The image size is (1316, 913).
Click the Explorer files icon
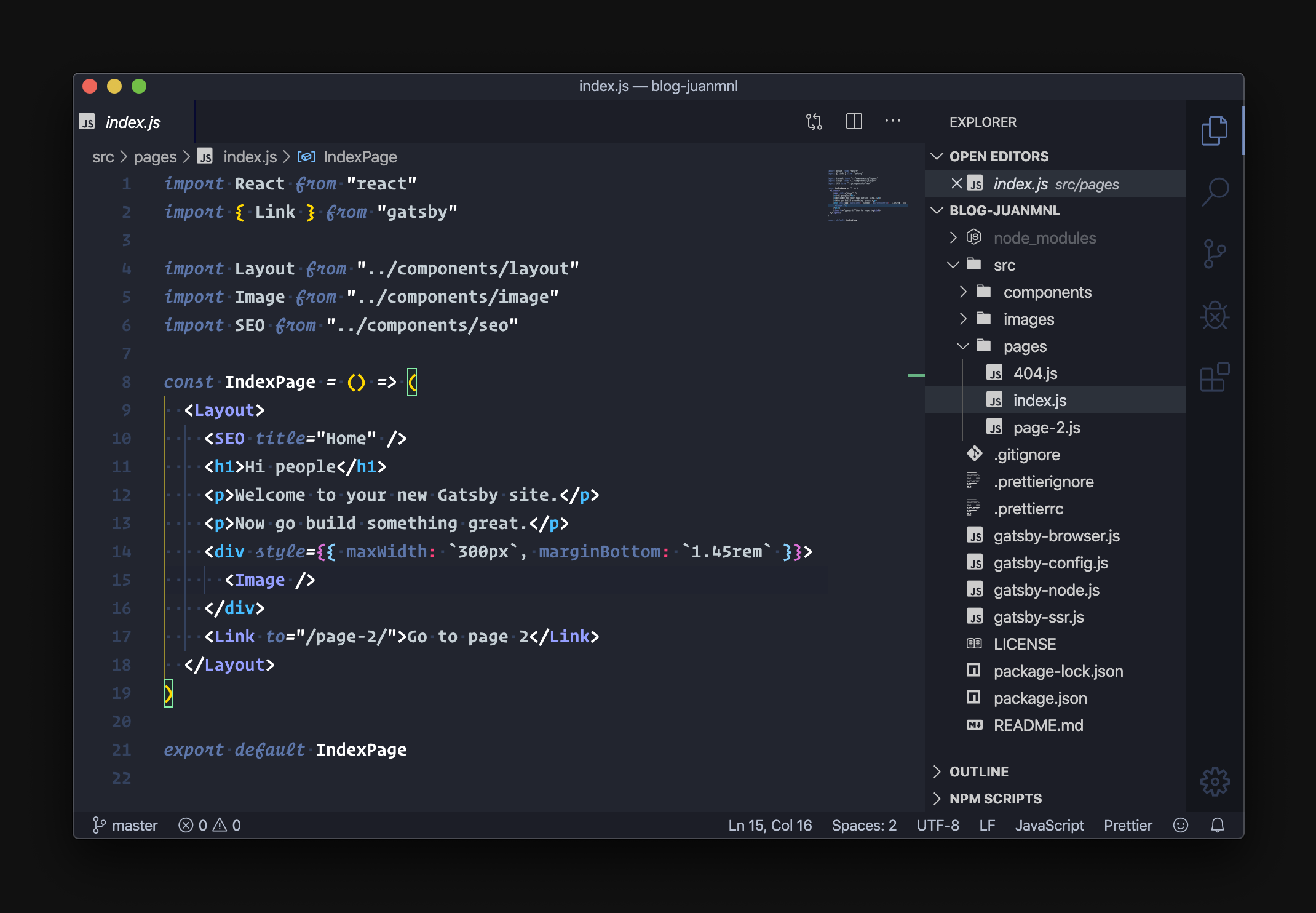[x=1215, y=130]
